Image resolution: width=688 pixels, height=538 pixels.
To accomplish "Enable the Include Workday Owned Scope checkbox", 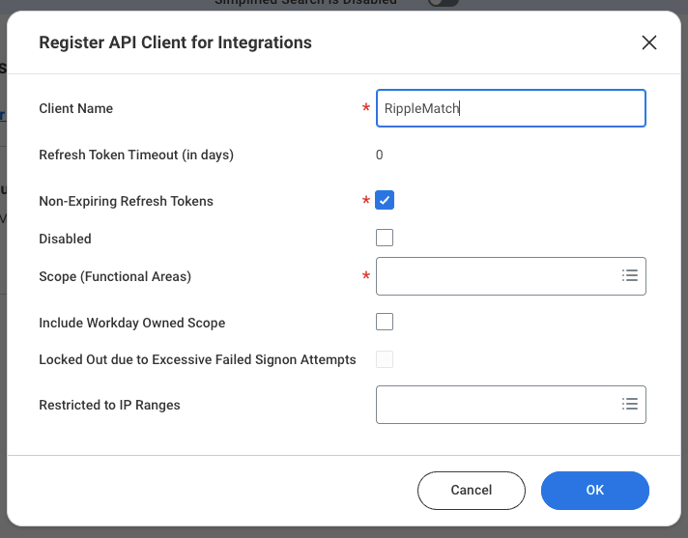I will pyautogui.click(x=385, y=322).
